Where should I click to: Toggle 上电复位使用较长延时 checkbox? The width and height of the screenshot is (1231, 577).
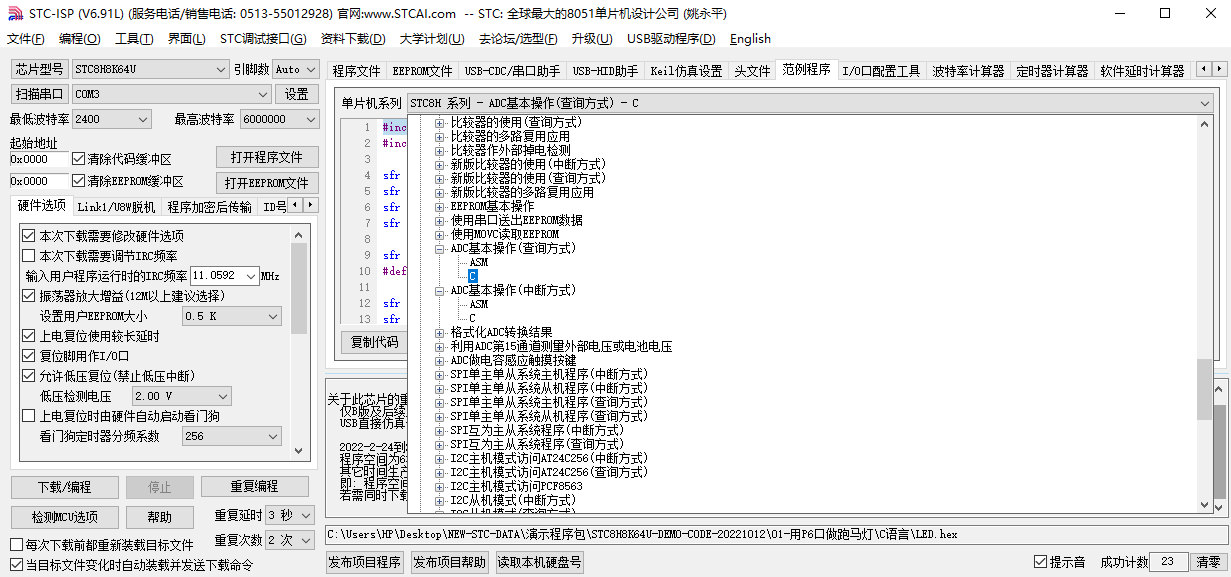[29, 336]
